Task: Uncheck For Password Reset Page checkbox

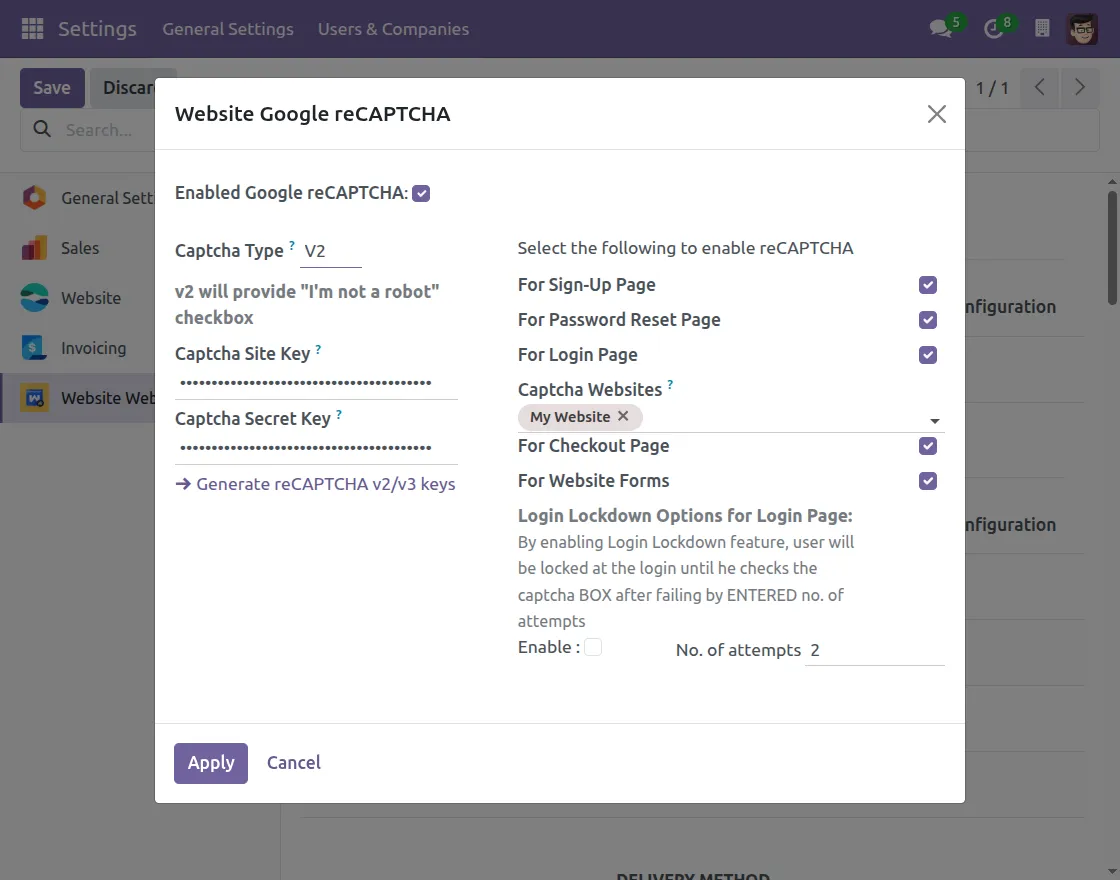Action: click(928, 320)
